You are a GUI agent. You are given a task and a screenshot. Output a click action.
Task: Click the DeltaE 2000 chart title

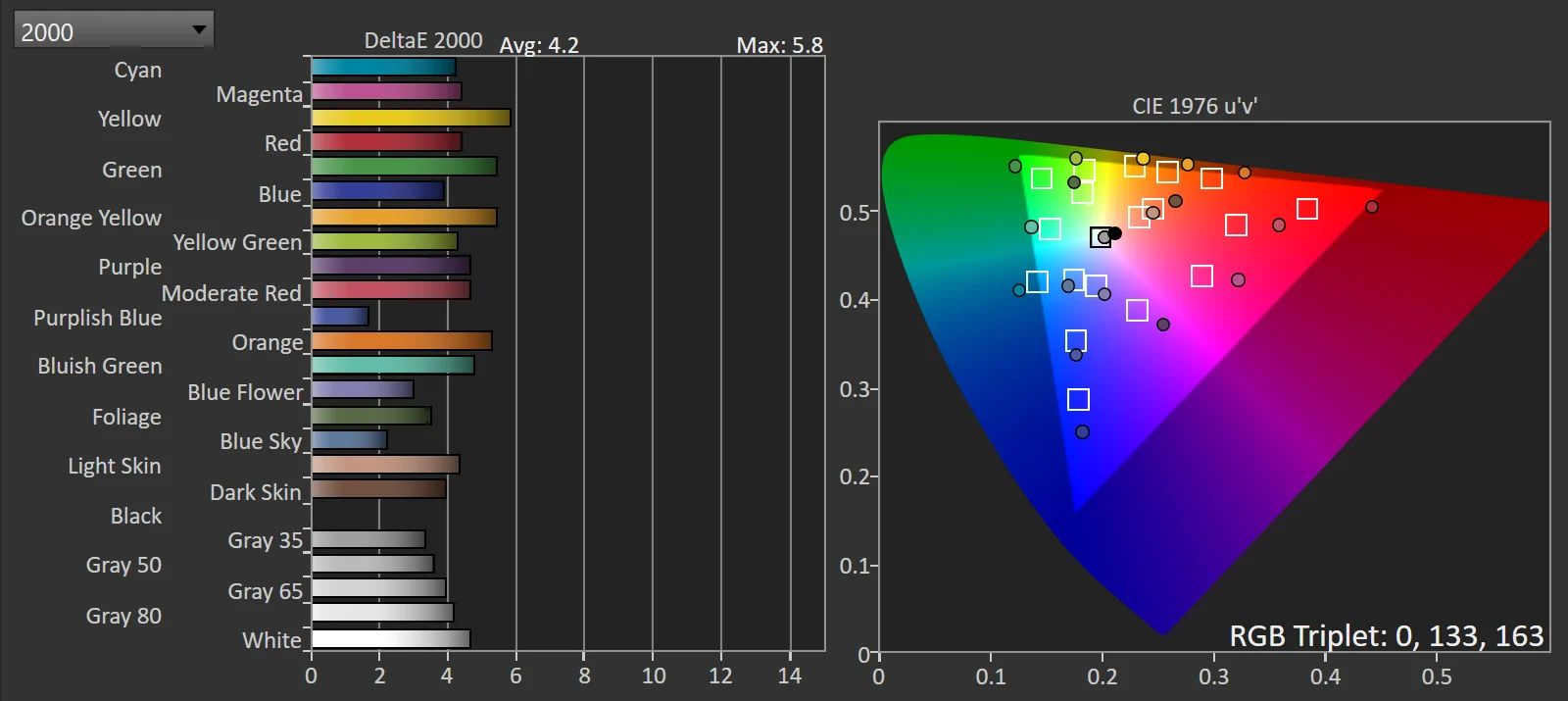click(423, 40)
